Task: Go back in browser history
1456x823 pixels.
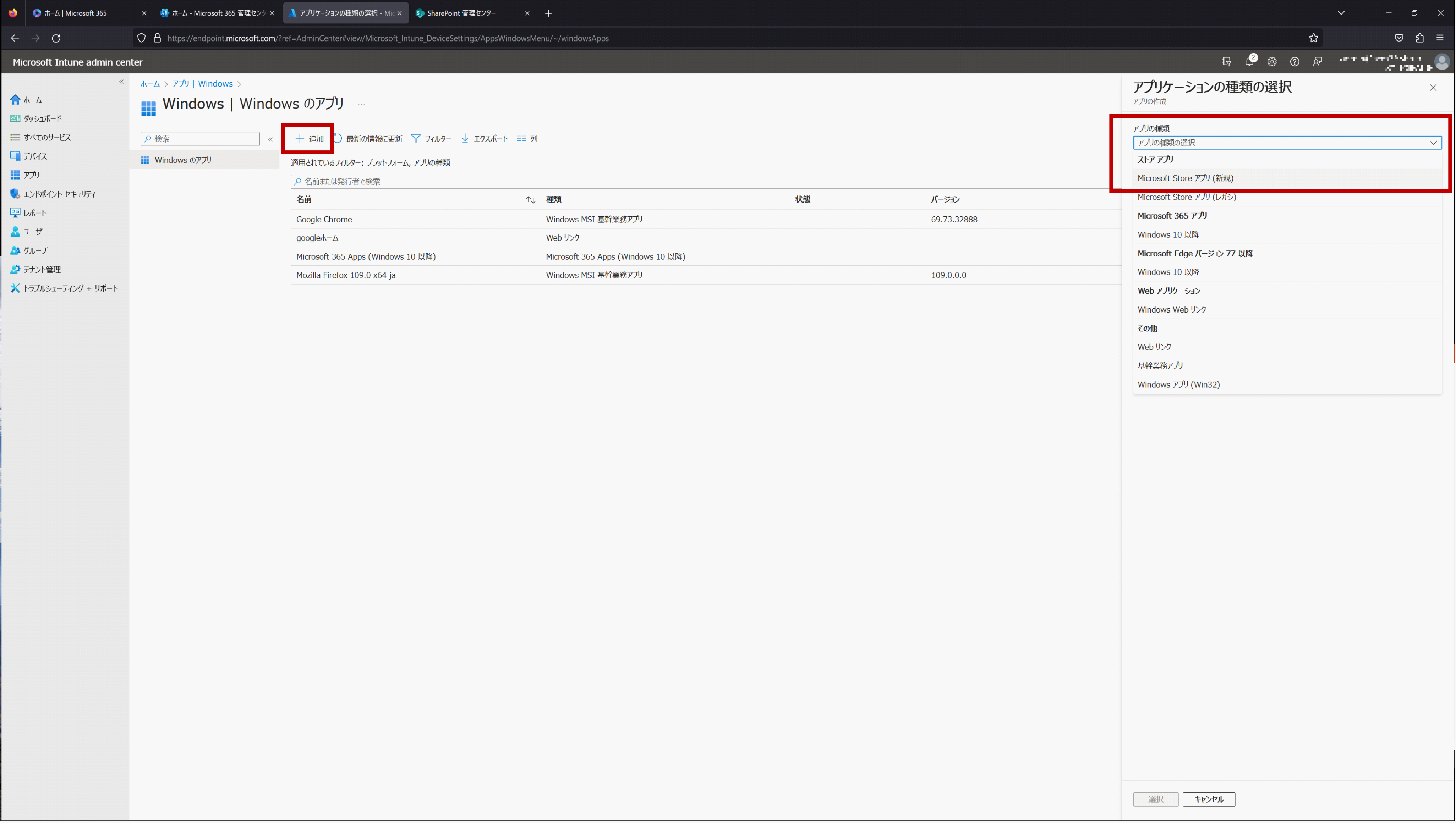Action: [x=15, y=38]
